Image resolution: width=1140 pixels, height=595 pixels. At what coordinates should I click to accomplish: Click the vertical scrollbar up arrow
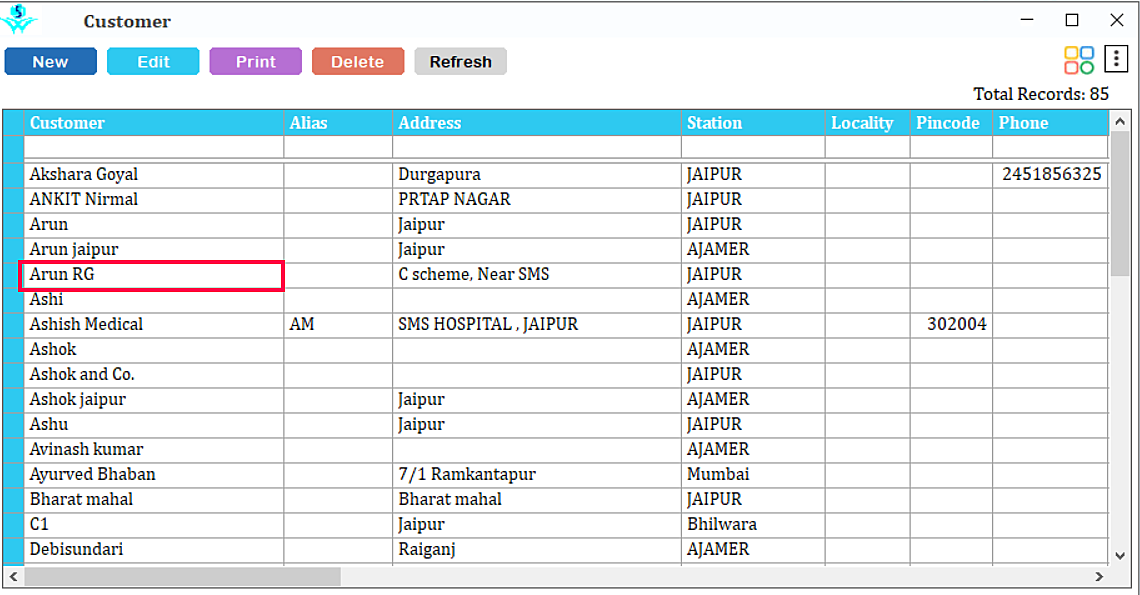pyautogui.click(x=1120, y=122)
